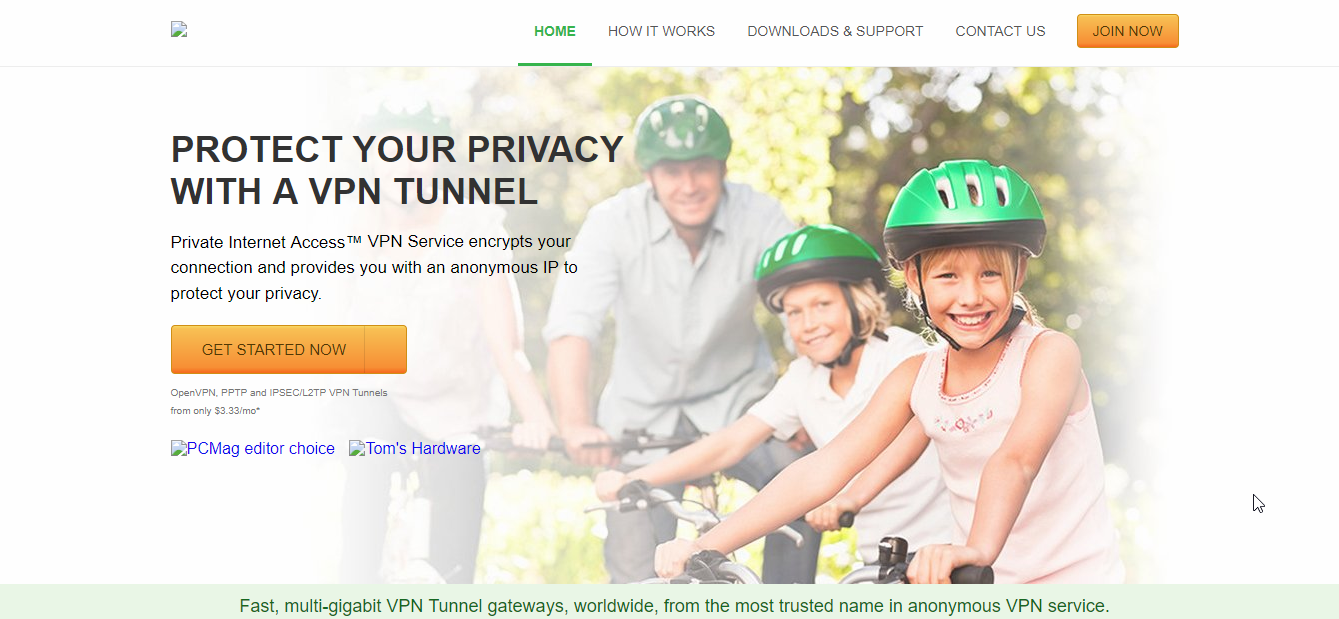Click the orange JOIN NOW button
1339x619 pixels.
[x=1127, y=31]
